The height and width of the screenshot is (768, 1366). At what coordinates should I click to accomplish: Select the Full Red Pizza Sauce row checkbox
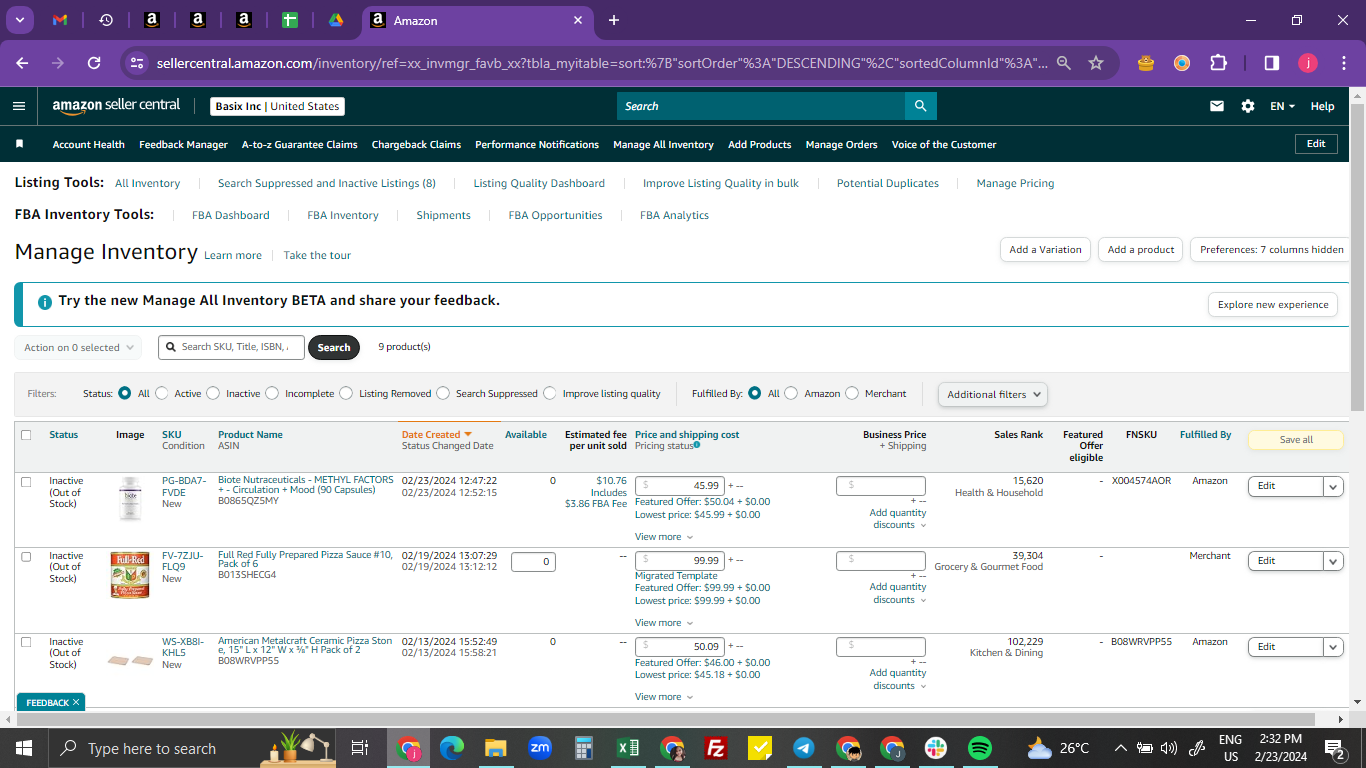pos(26,557)
